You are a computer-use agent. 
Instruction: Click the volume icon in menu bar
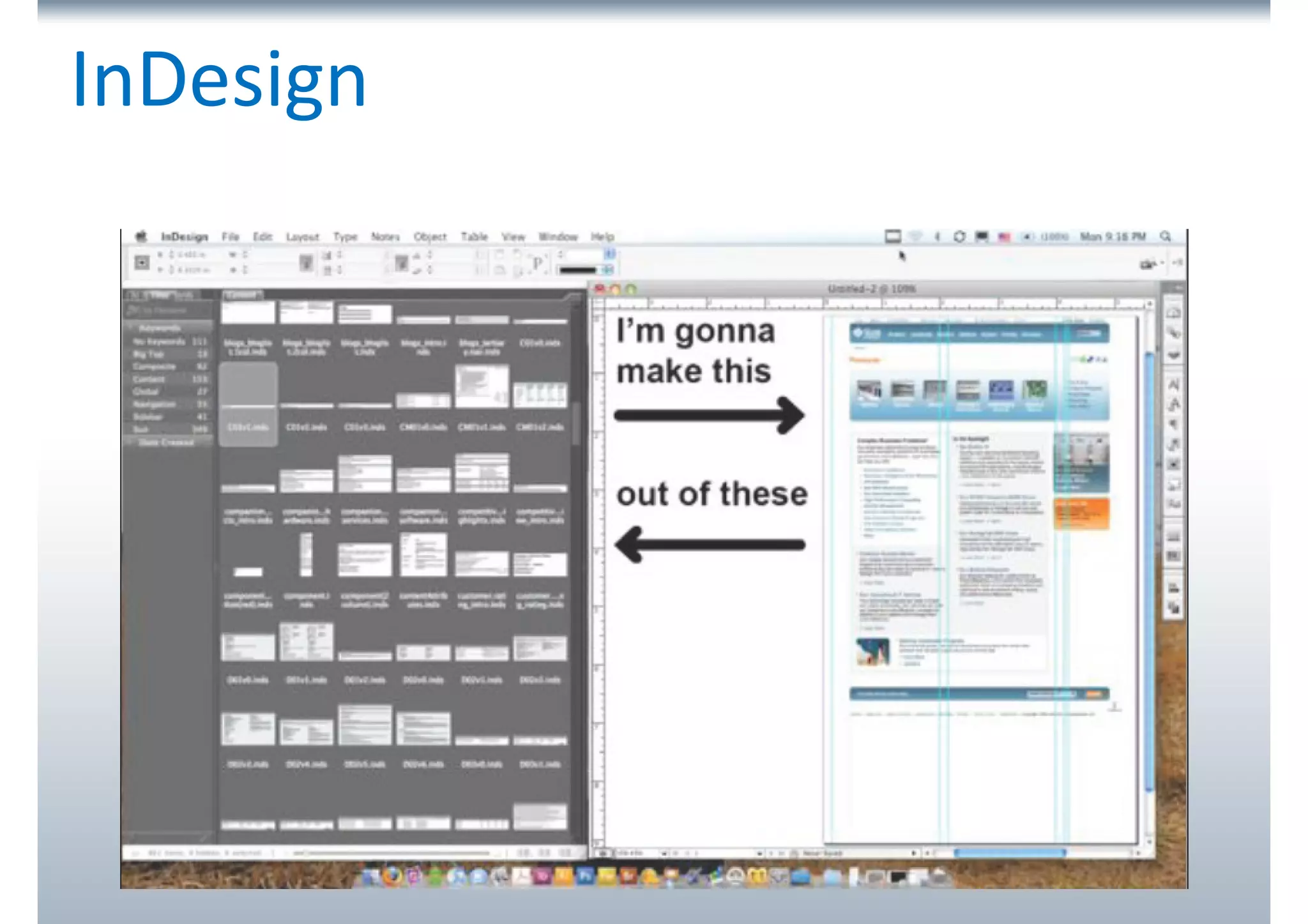pyautogui.click(x=1027, y=237)
